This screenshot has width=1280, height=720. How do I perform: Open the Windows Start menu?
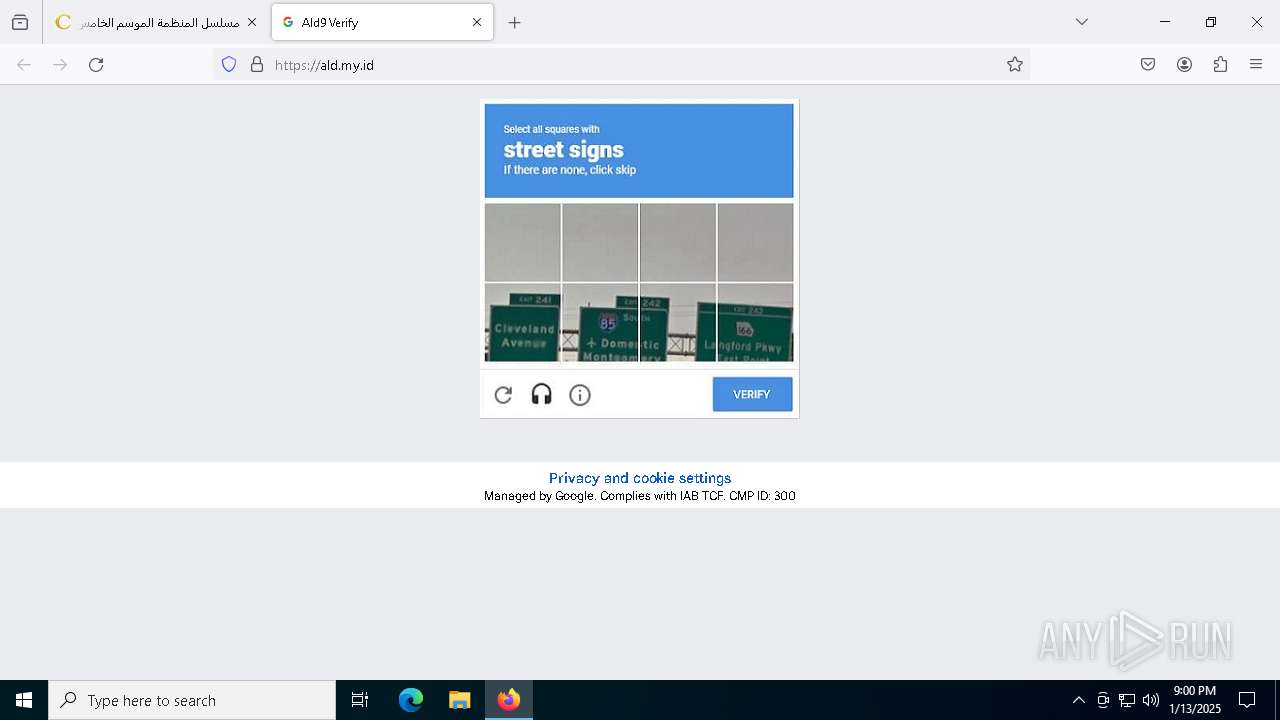point(24,700)
